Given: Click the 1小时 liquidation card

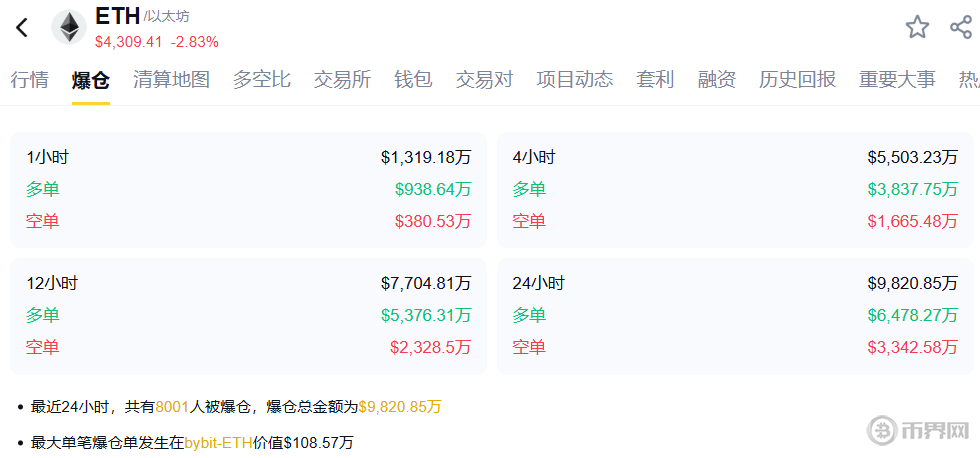Looking at the screenshot, I should (x=248, y=189).
